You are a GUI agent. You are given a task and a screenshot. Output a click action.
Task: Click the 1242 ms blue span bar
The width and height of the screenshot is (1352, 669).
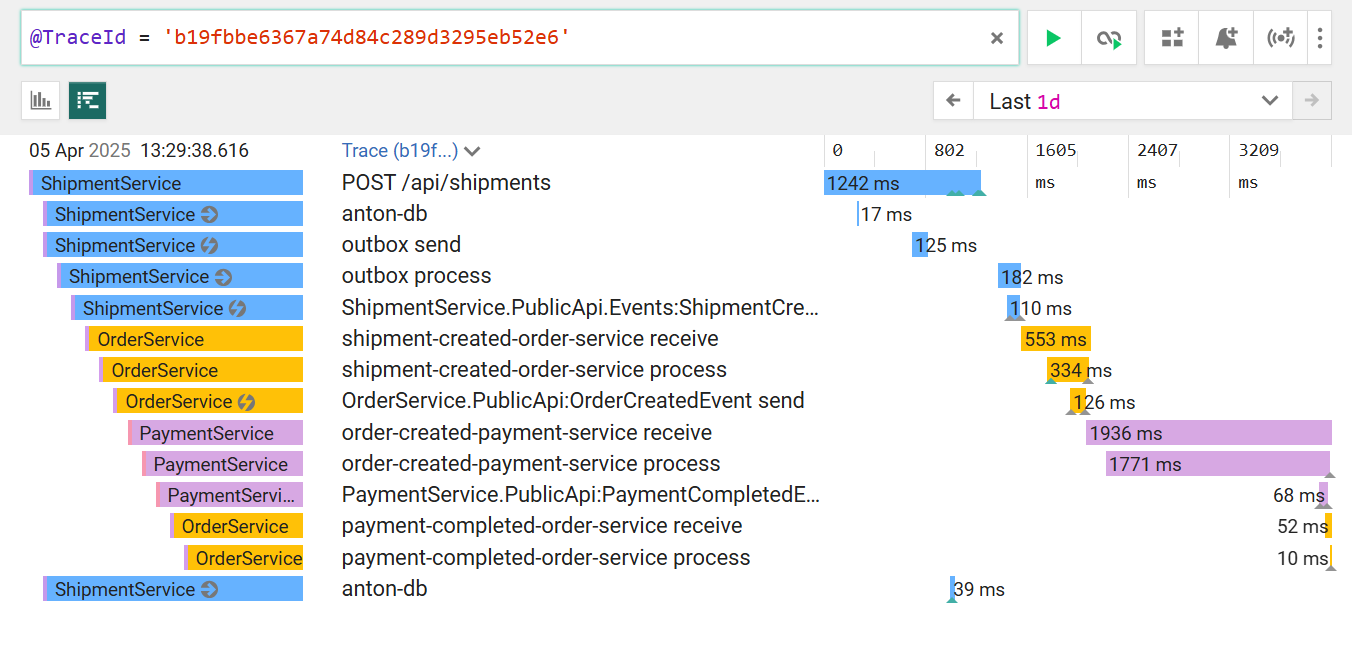[x=902, y=183]
